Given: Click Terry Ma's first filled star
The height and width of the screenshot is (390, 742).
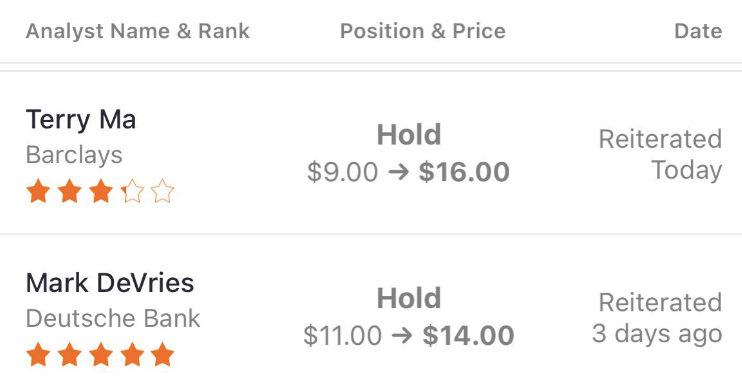Looking at the screenshot, I should [x=38, y=191].
